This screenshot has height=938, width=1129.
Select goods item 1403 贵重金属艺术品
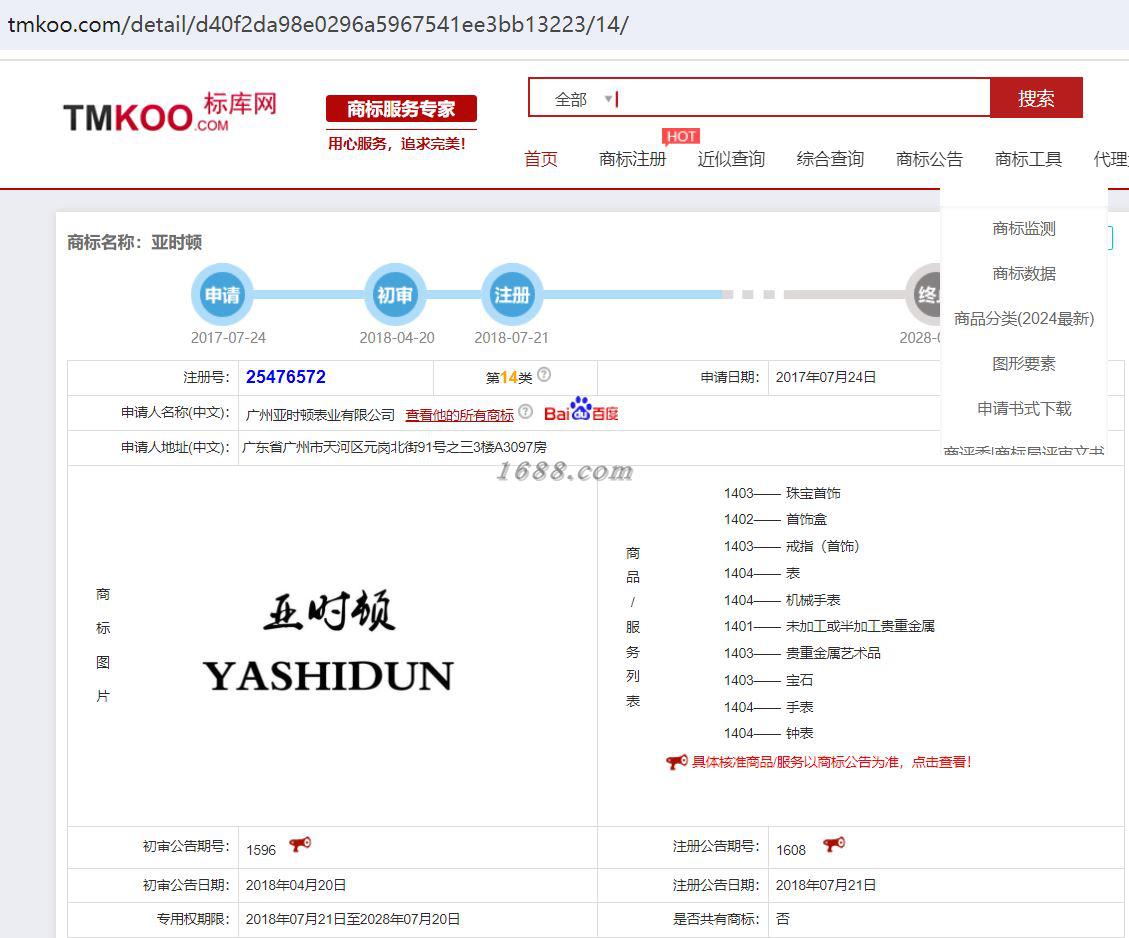[x=802, y=653]
